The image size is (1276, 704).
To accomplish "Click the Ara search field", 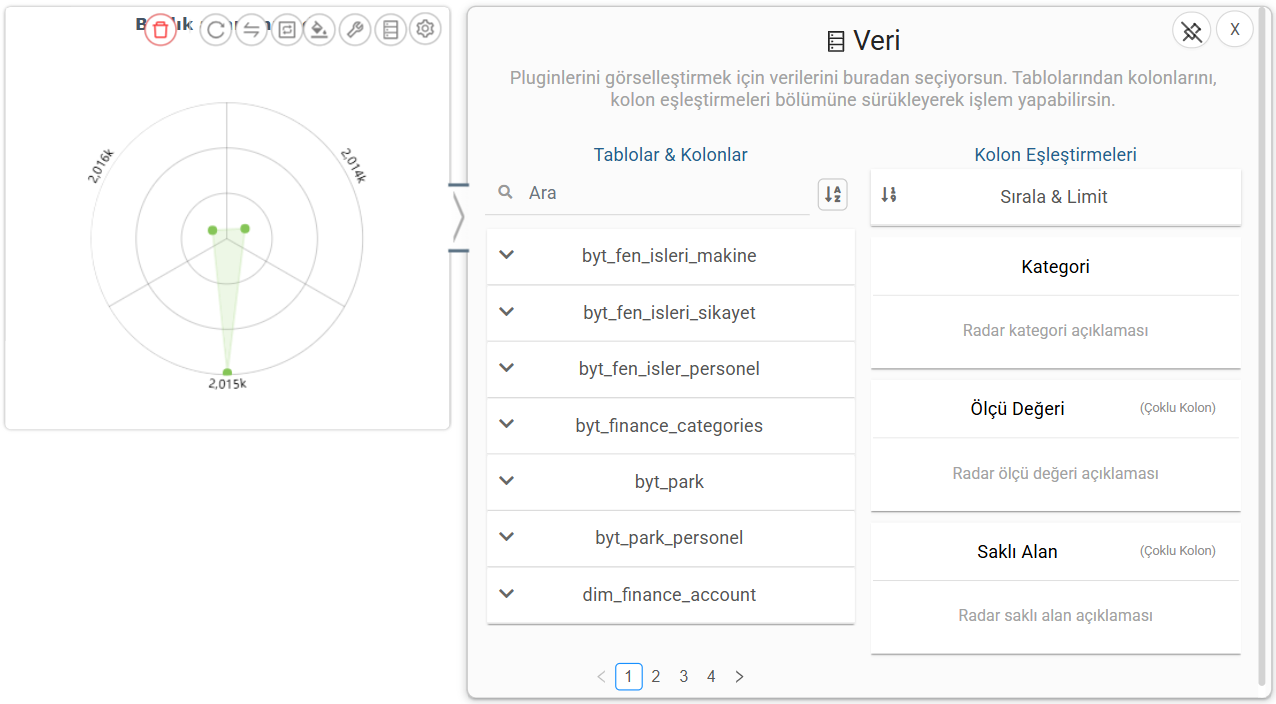I will [660, 193].
